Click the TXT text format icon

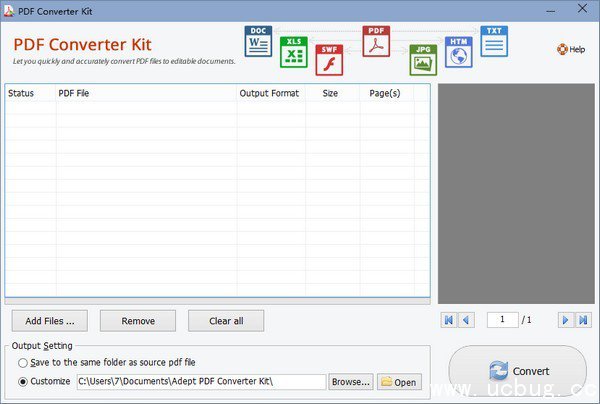point(494,41)
